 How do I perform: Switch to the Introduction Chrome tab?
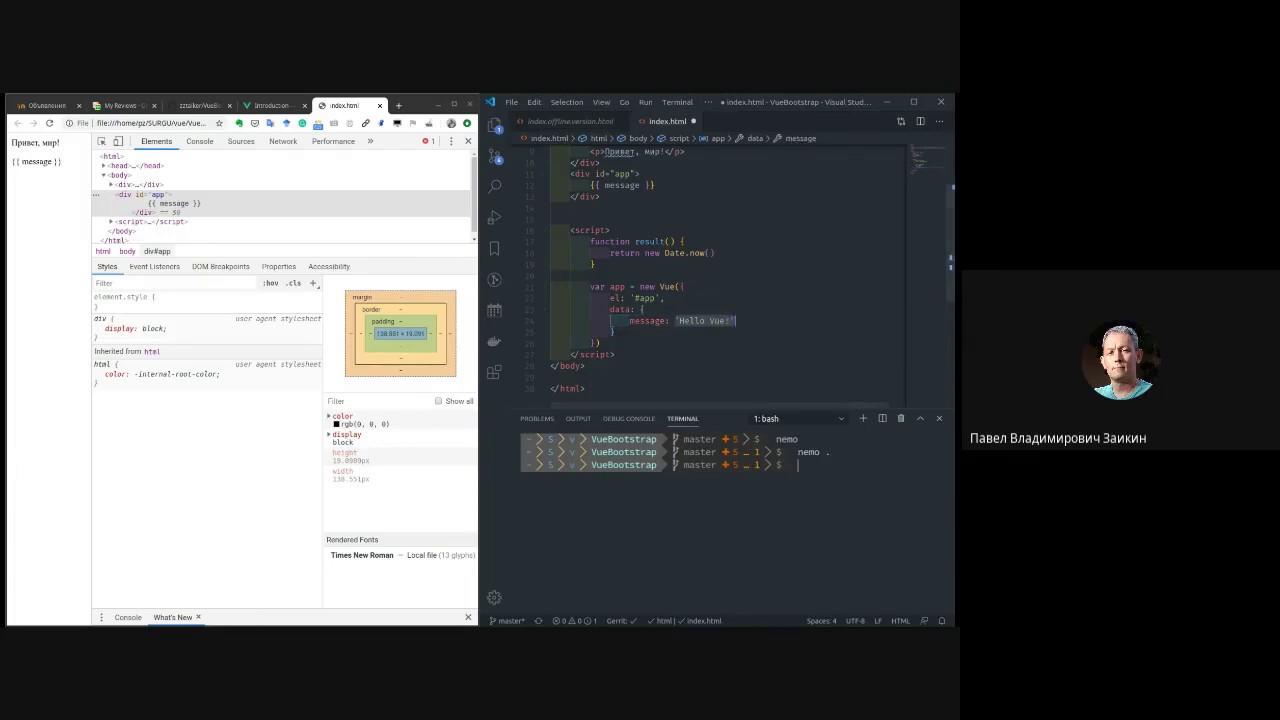(x=272, y=105)
